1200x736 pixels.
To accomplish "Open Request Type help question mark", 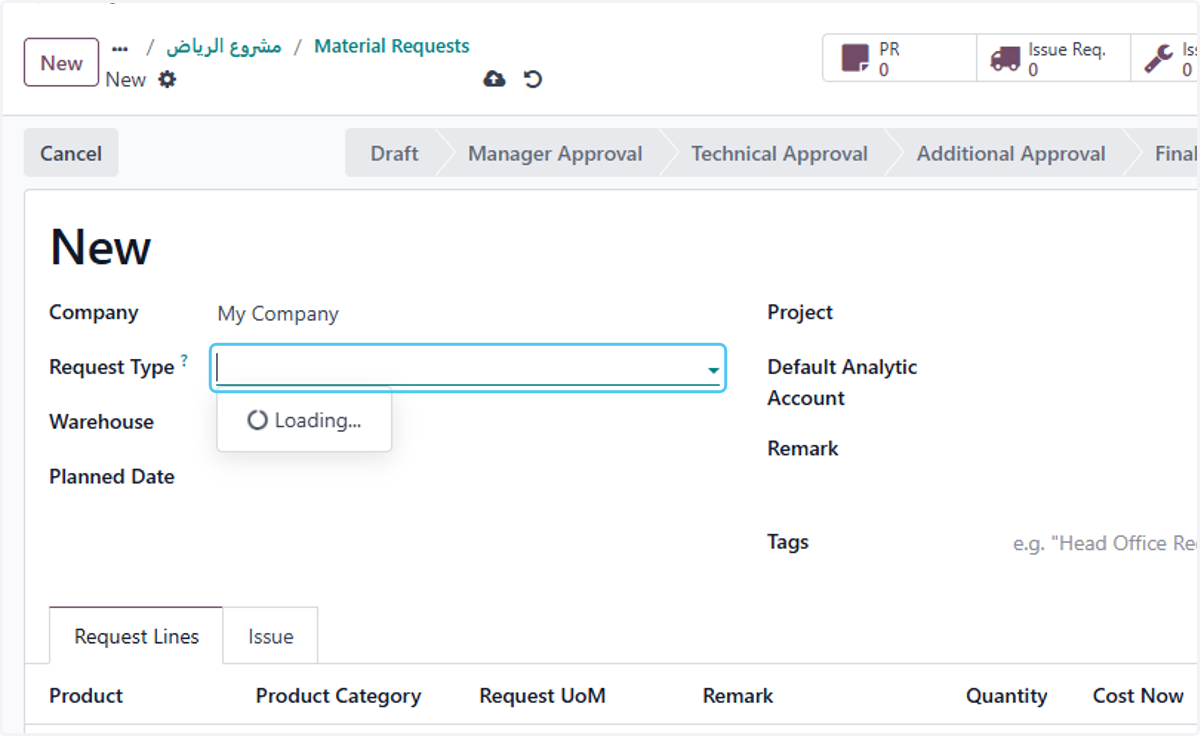I will 184,361.
